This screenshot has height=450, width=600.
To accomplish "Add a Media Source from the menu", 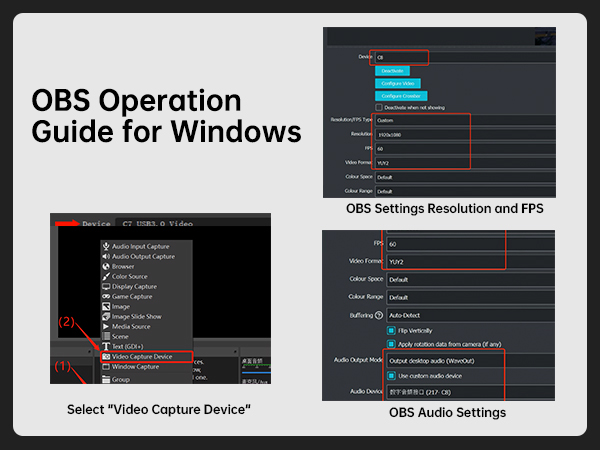I will [146, 326].
